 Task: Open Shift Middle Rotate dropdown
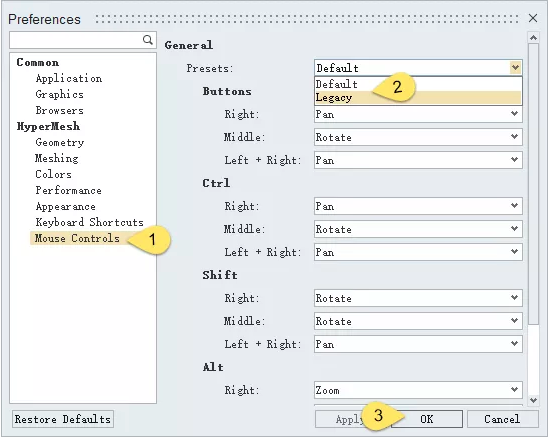coord(418,321)
